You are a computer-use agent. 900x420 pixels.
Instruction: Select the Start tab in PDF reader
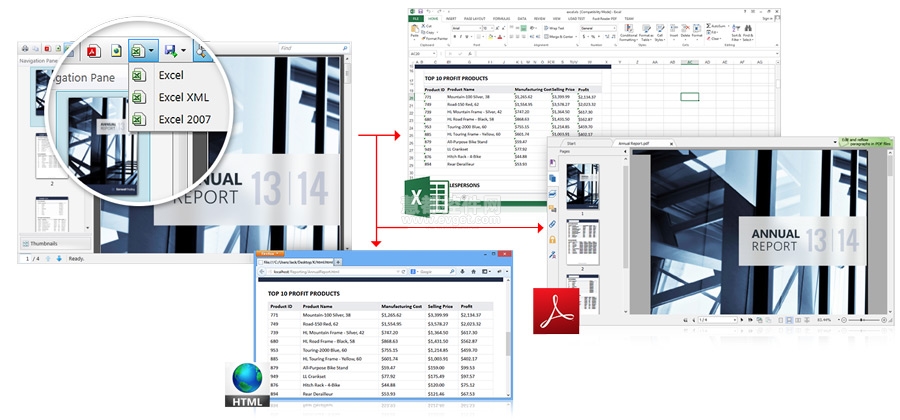click(571, 143)
